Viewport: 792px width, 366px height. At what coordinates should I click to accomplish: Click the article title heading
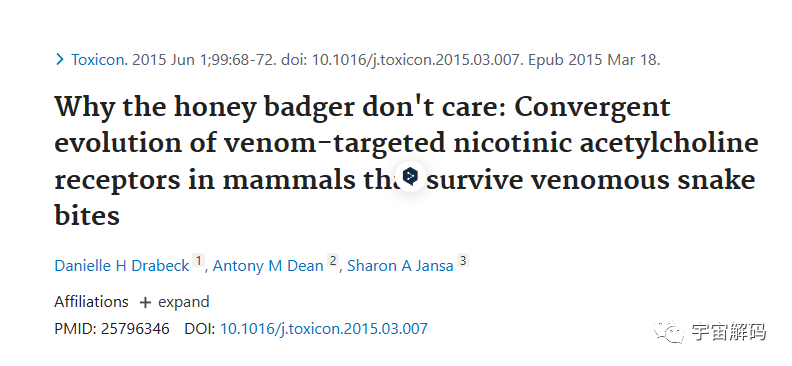(407, 161)
